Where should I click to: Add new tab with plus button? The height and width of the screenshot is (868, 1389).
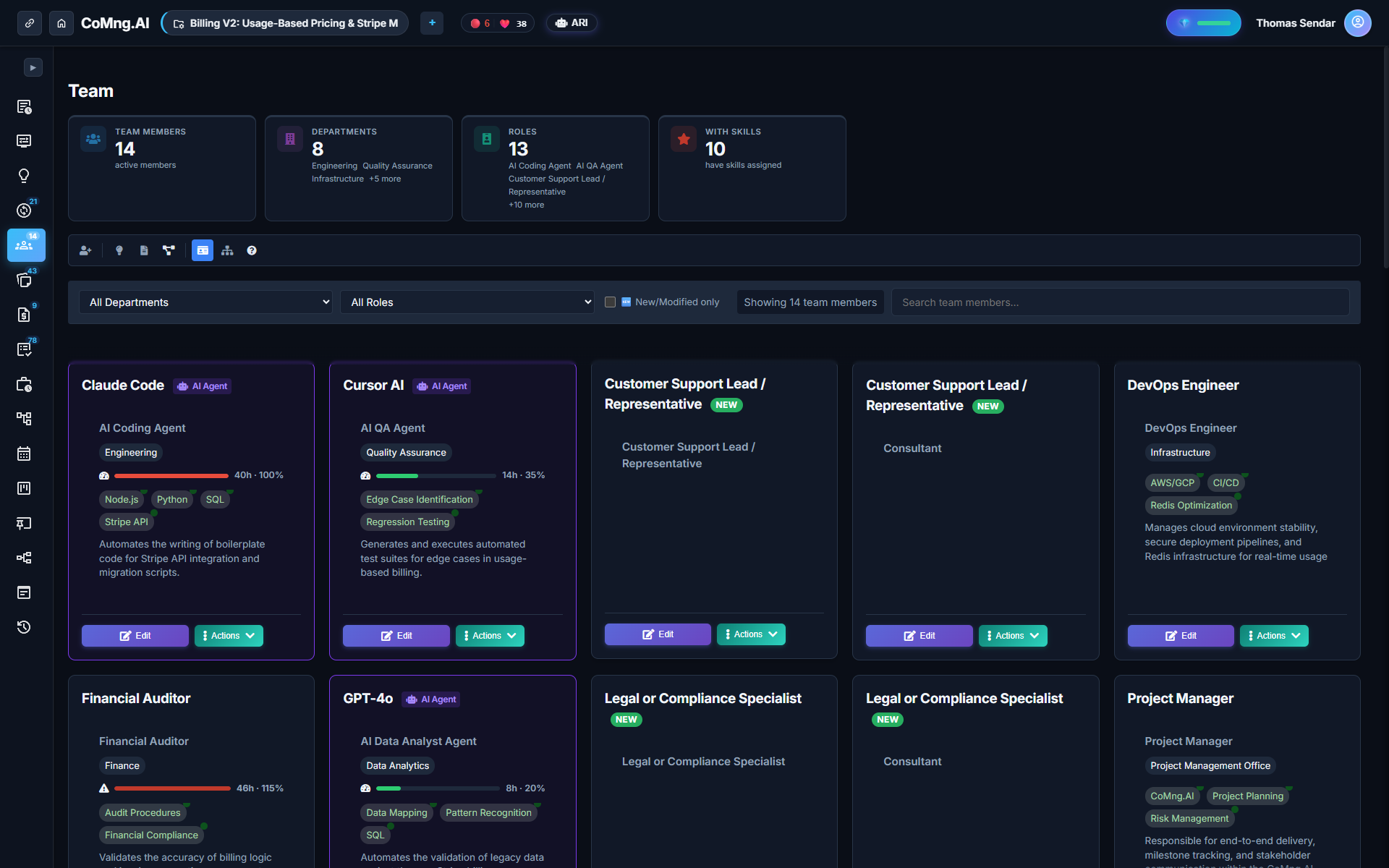click(432, 23)
